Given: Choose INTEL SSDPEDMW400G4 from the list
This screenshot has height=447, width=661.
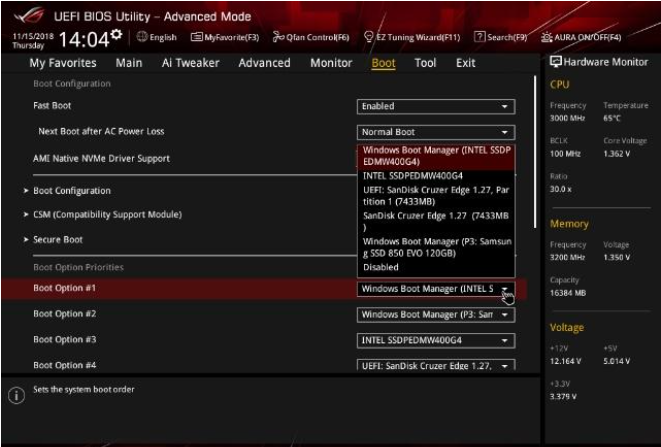Looking at the screenshot, I should (x=412, y=174).
